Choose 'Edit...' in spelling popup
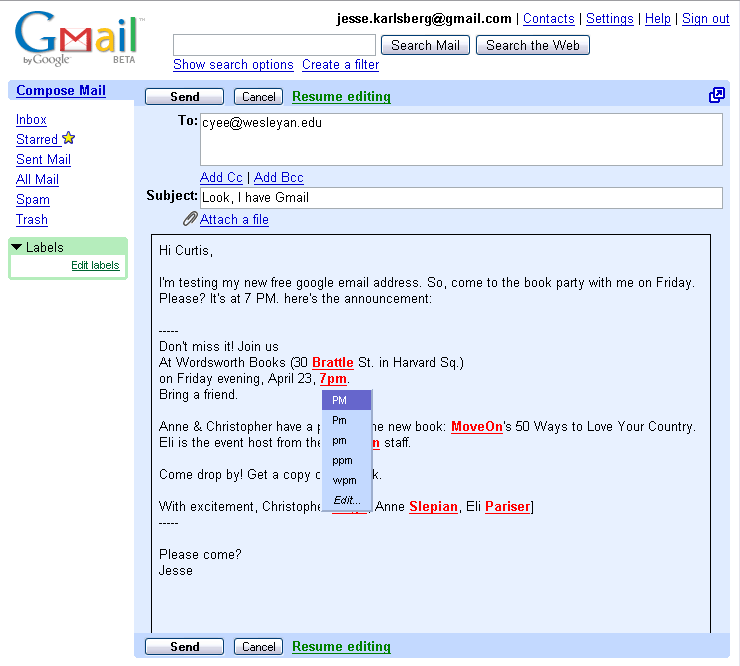Viewport: 740px width, 666px height. (347, 500)
